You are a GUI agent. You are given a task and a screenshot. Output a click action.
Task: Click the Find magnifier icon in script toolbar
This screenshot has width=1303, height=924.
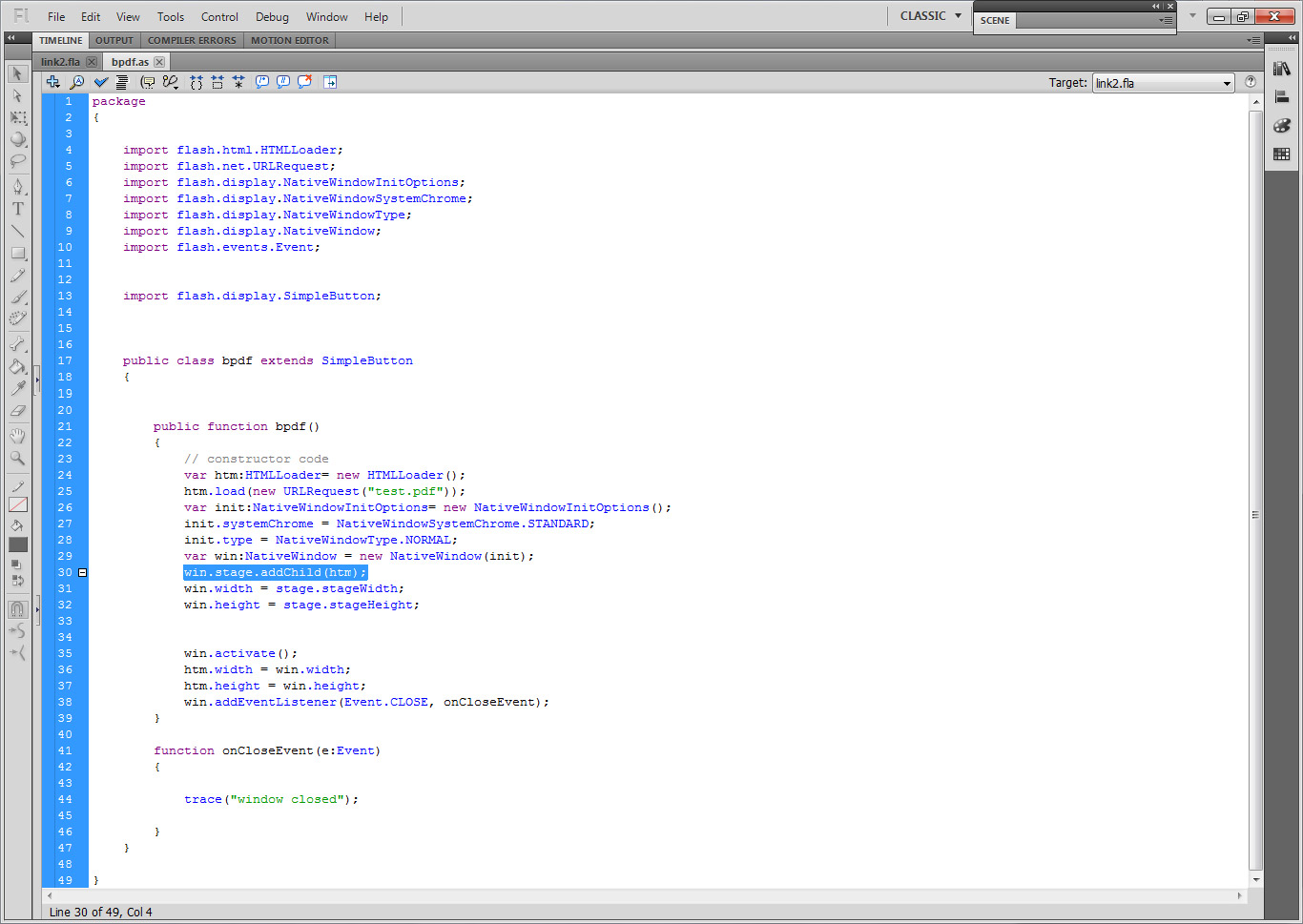(x=77, y=82)
